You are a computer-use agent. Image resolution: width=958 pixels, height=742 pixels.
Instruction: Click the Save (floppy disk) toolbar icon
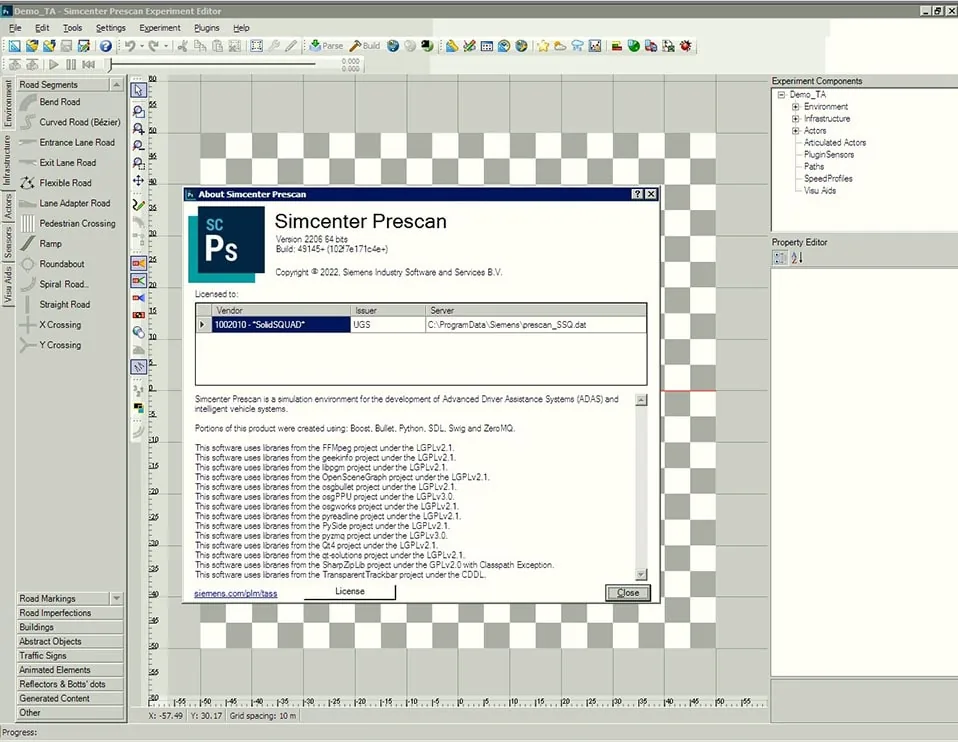click(67, 46)
